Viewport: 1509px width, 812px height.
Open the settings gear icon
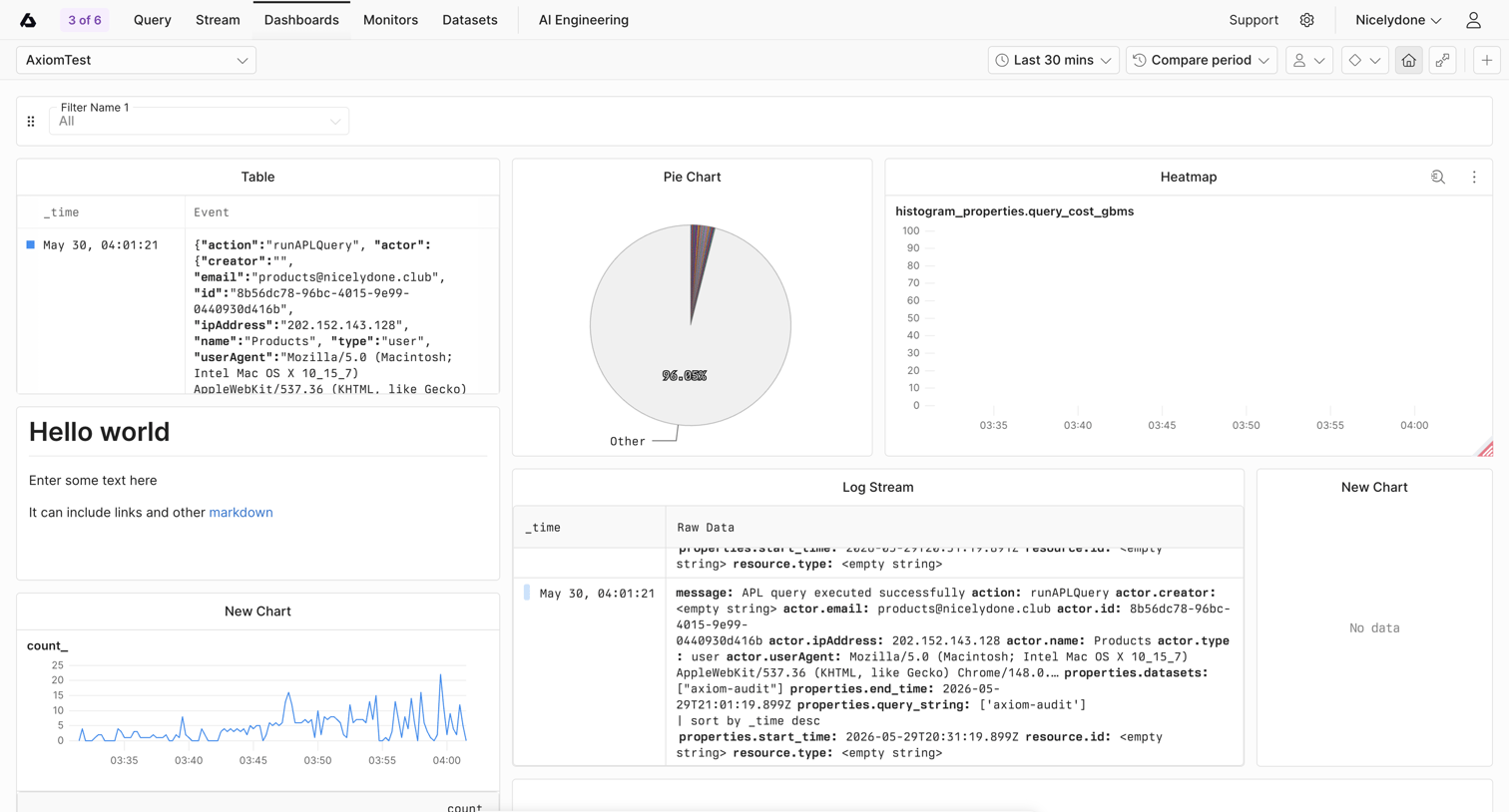[x=1306, y=20]
